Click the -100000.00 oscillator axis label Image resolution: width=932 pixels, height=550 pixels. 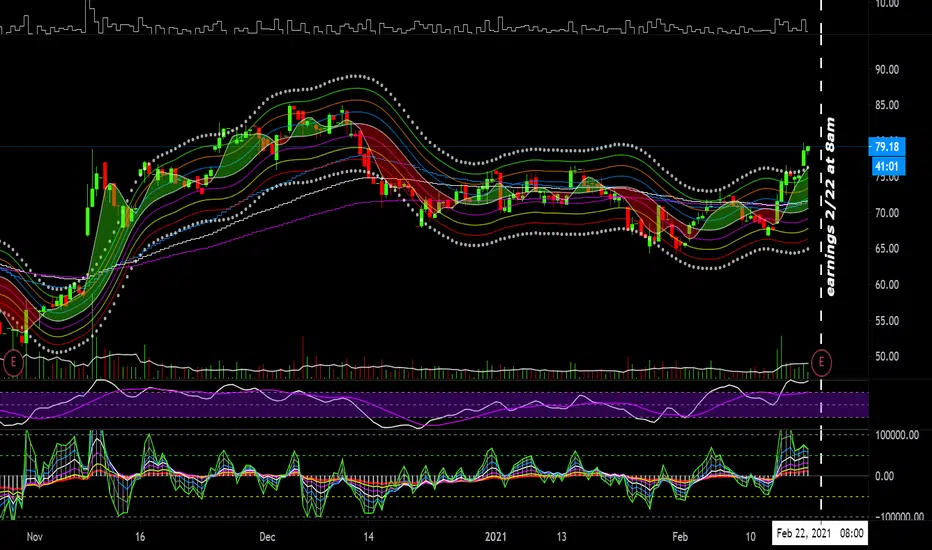(x=897, y=517)
